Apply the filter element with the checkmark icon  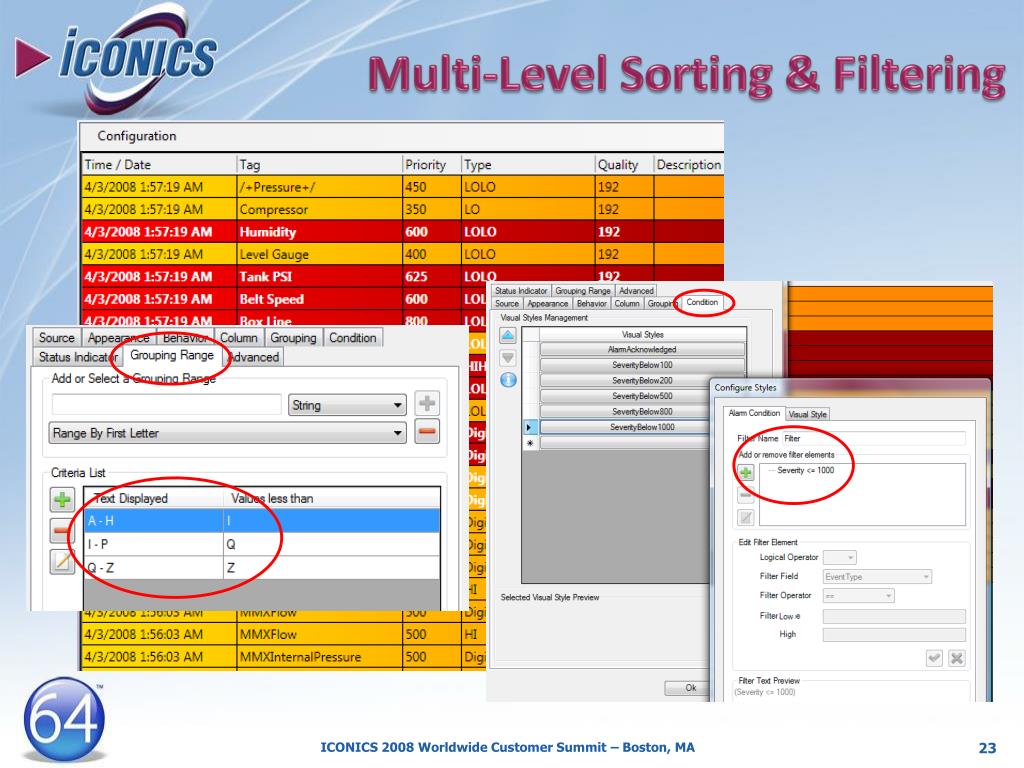pyautogui.click(x=935, y=658)
